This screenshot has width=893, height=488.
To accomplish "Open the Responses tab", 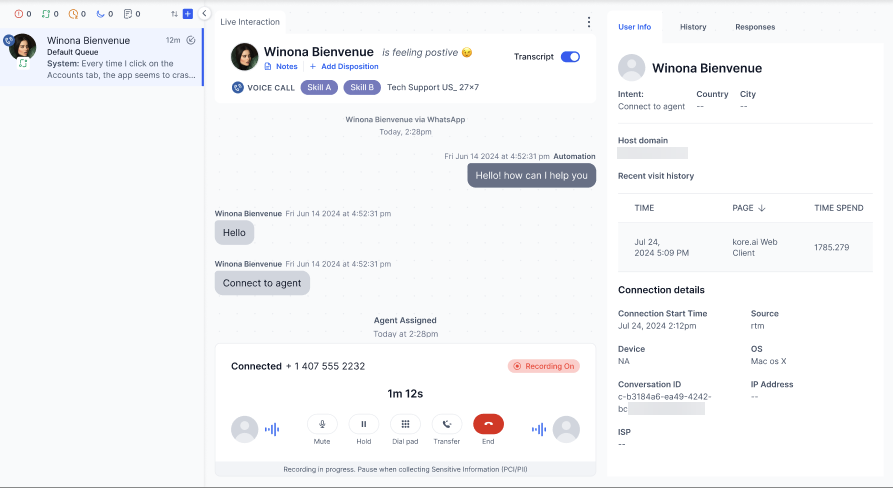I will (755, 27).
